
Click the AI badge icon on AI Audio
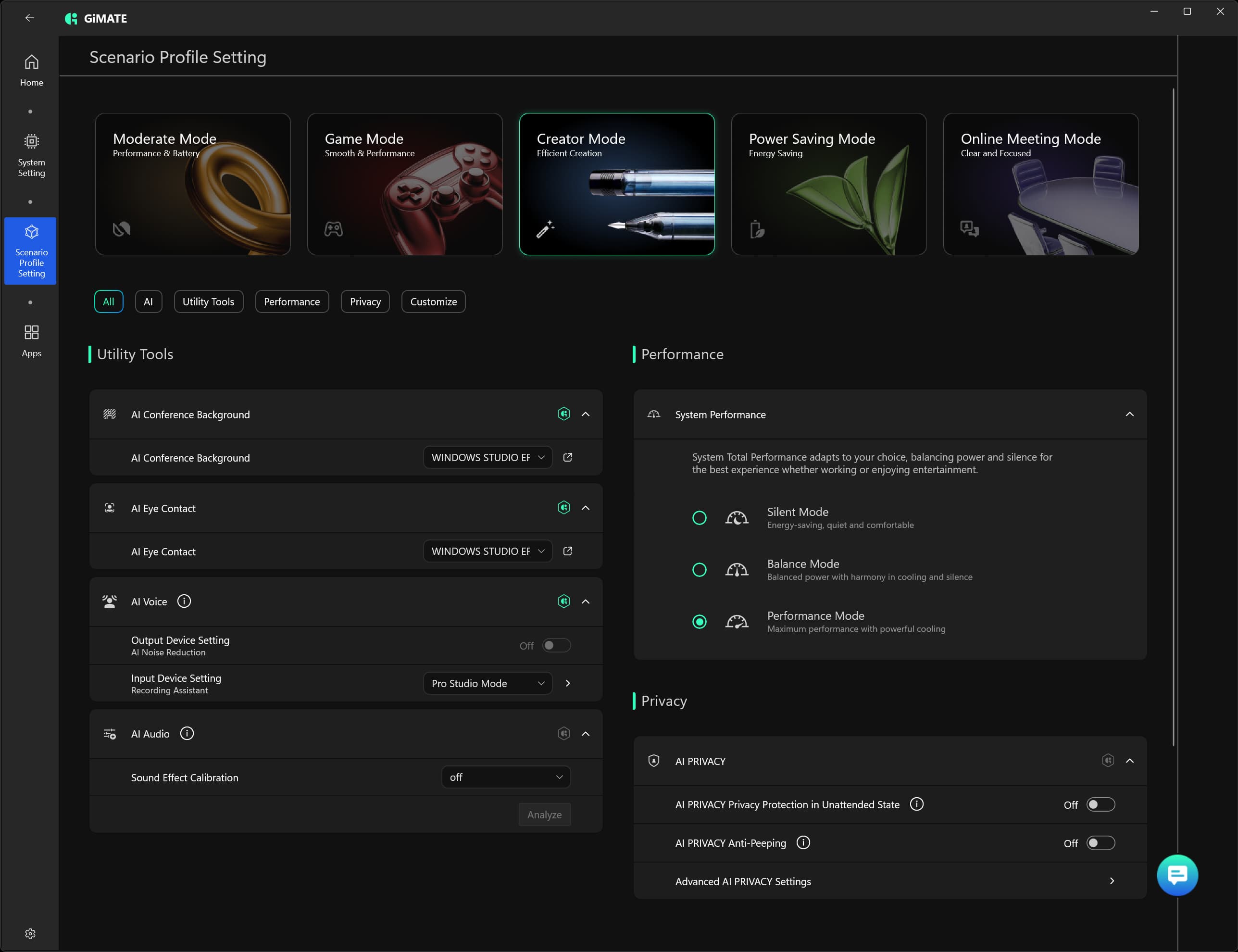[x=563, y=733]
